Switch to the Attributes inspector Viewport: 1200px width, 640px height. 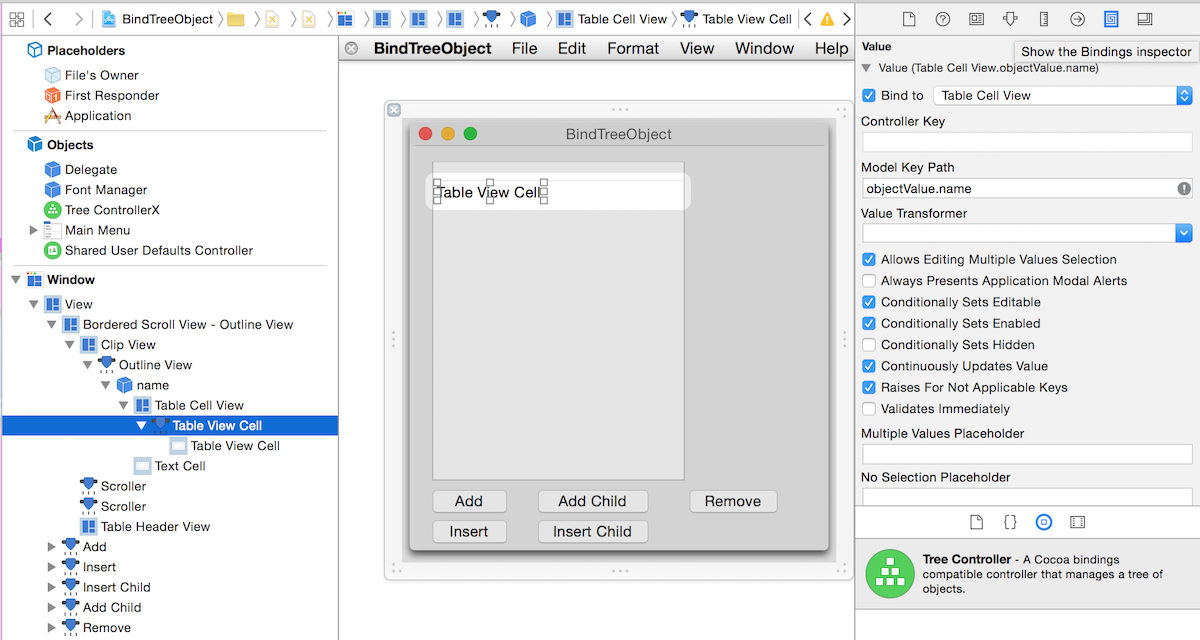pos(1010,19)
